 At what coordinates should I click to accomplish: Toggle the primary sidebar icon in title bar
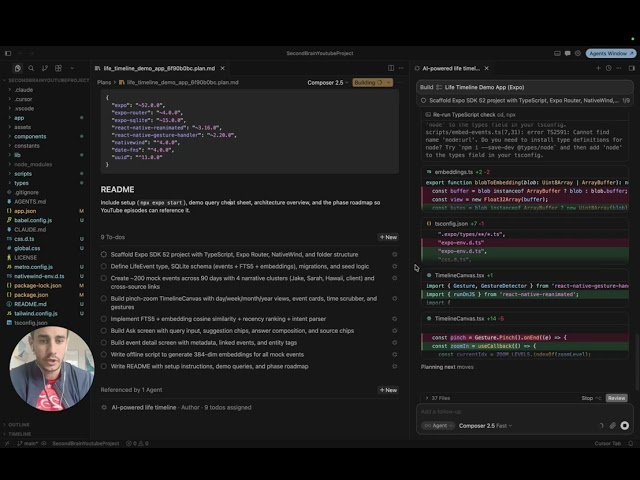(8, 53)
